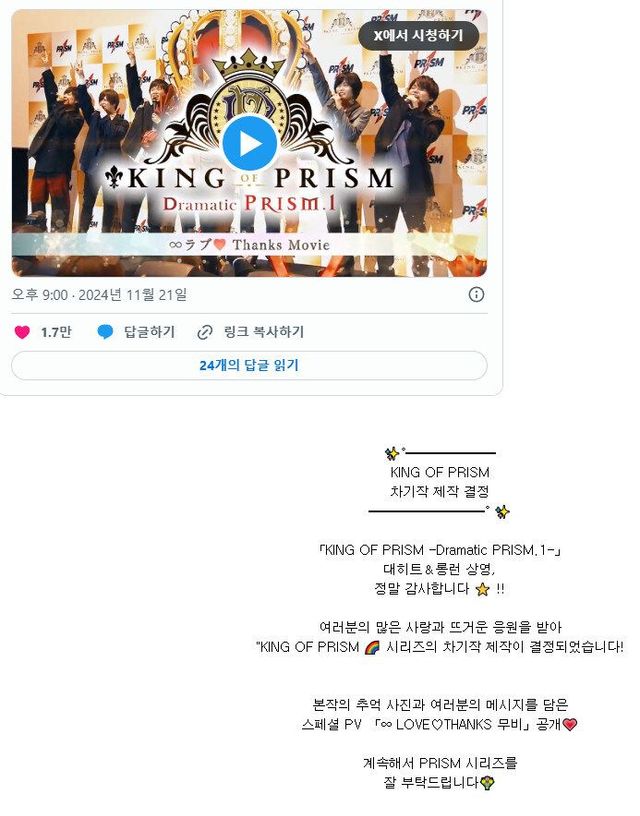
Task: Click the chain link icon
Action: (205, 332)
